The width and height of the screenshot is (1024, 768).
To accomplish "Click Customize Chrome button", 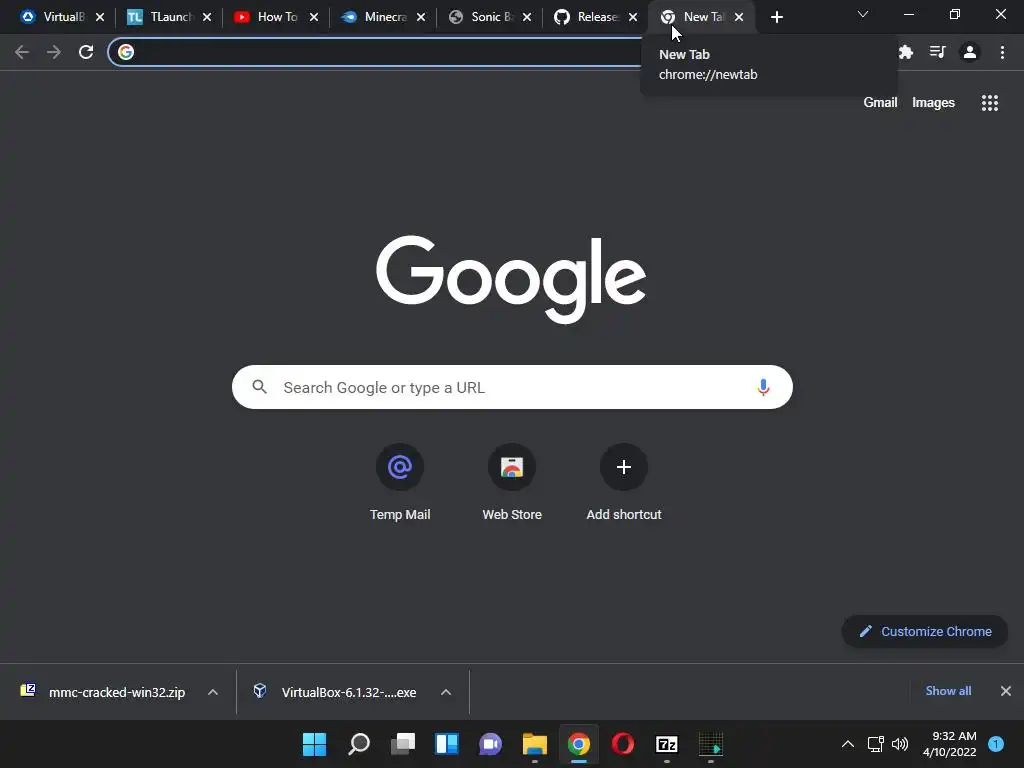I will coord(925,632).
